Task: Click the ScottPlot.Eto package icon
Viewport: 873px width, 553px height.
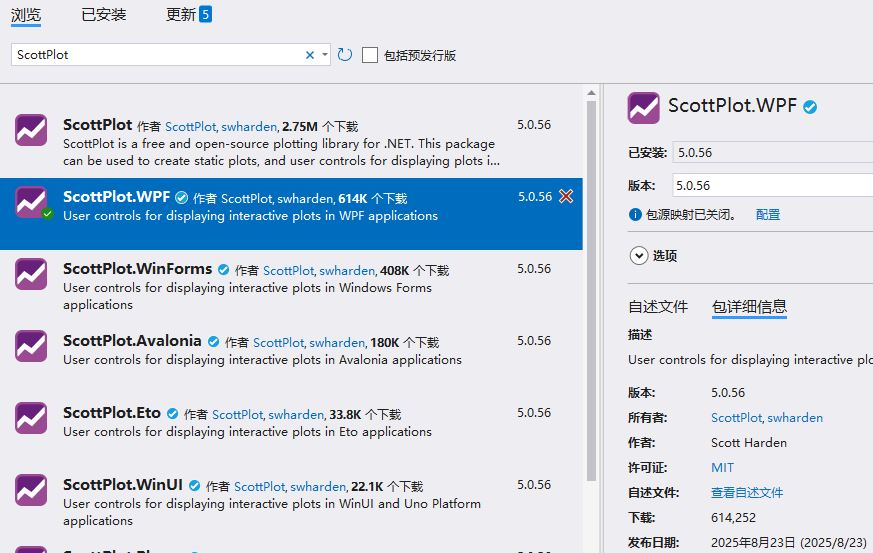Action: [31, 418]
